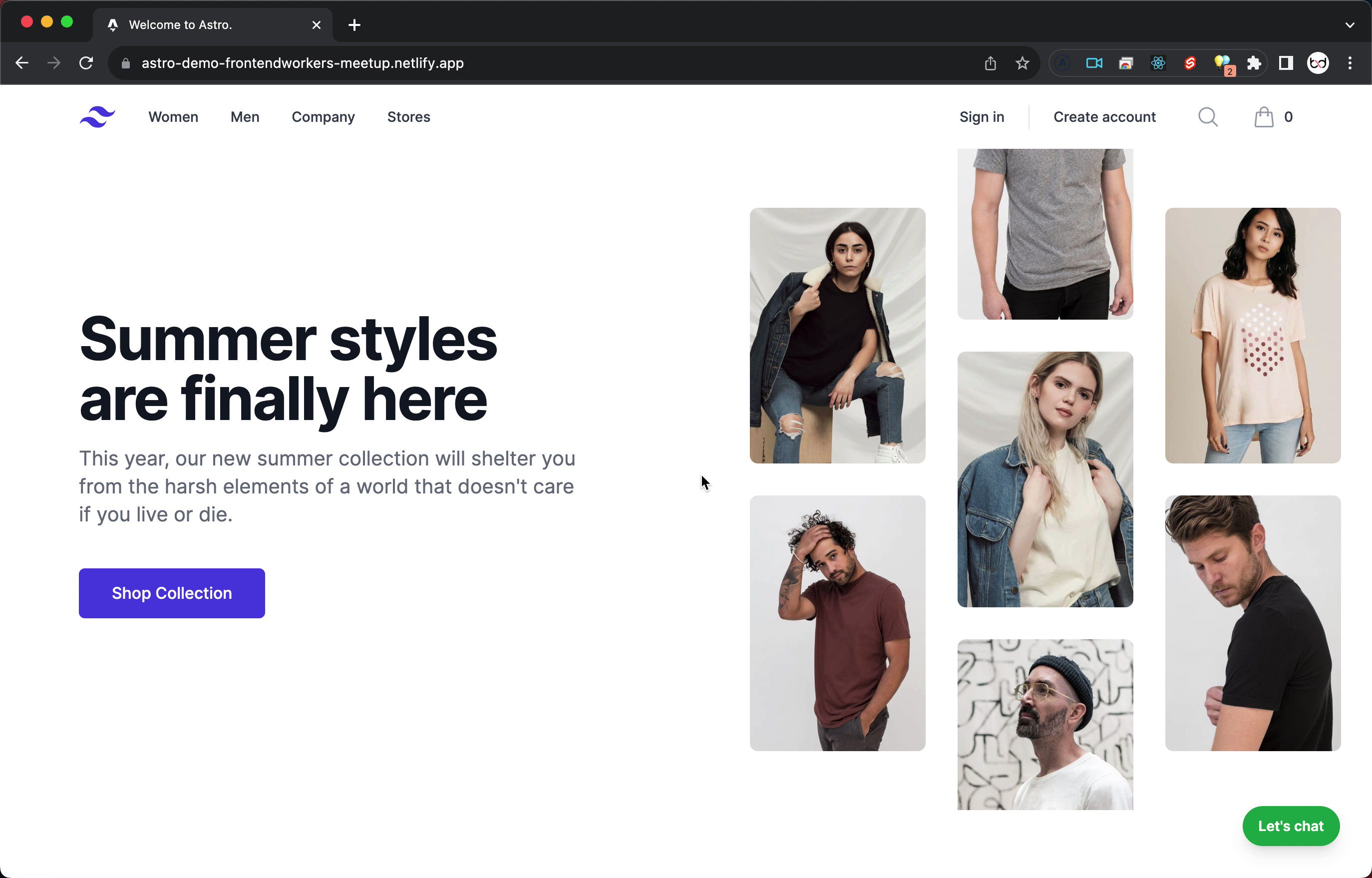
Task: Open the search magnifier icon
Action: pos(1207,117)
